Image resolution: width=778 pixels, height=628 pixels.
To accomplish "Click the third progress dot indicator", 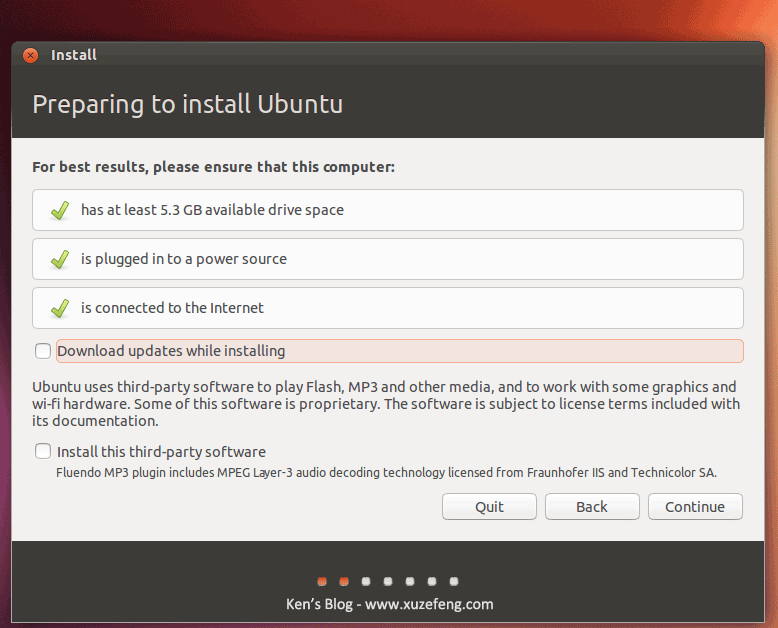I will [x=366, y=580].
